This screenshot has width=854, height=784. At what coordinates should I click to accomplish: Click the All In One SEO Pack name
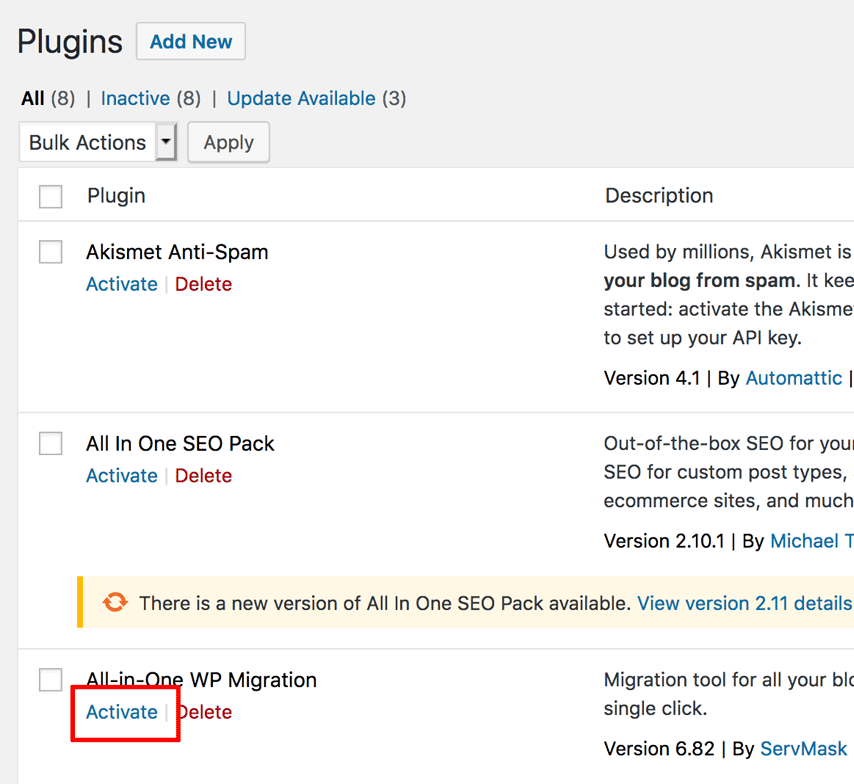(x=180, y=443)
